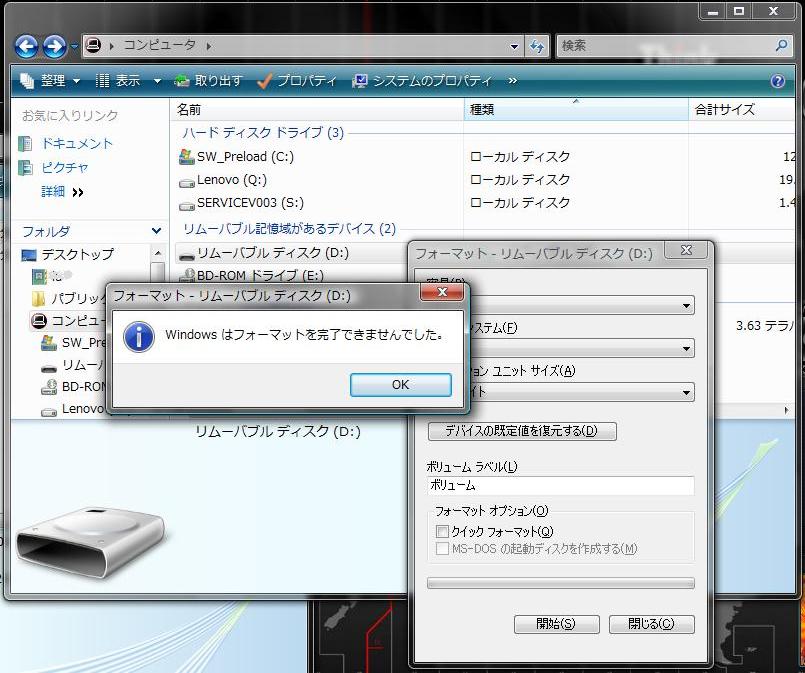805x673 pixels.
Task: Click the MS-DOS 起動ディスクを作成する checkbox
Action: pos(442,549)
